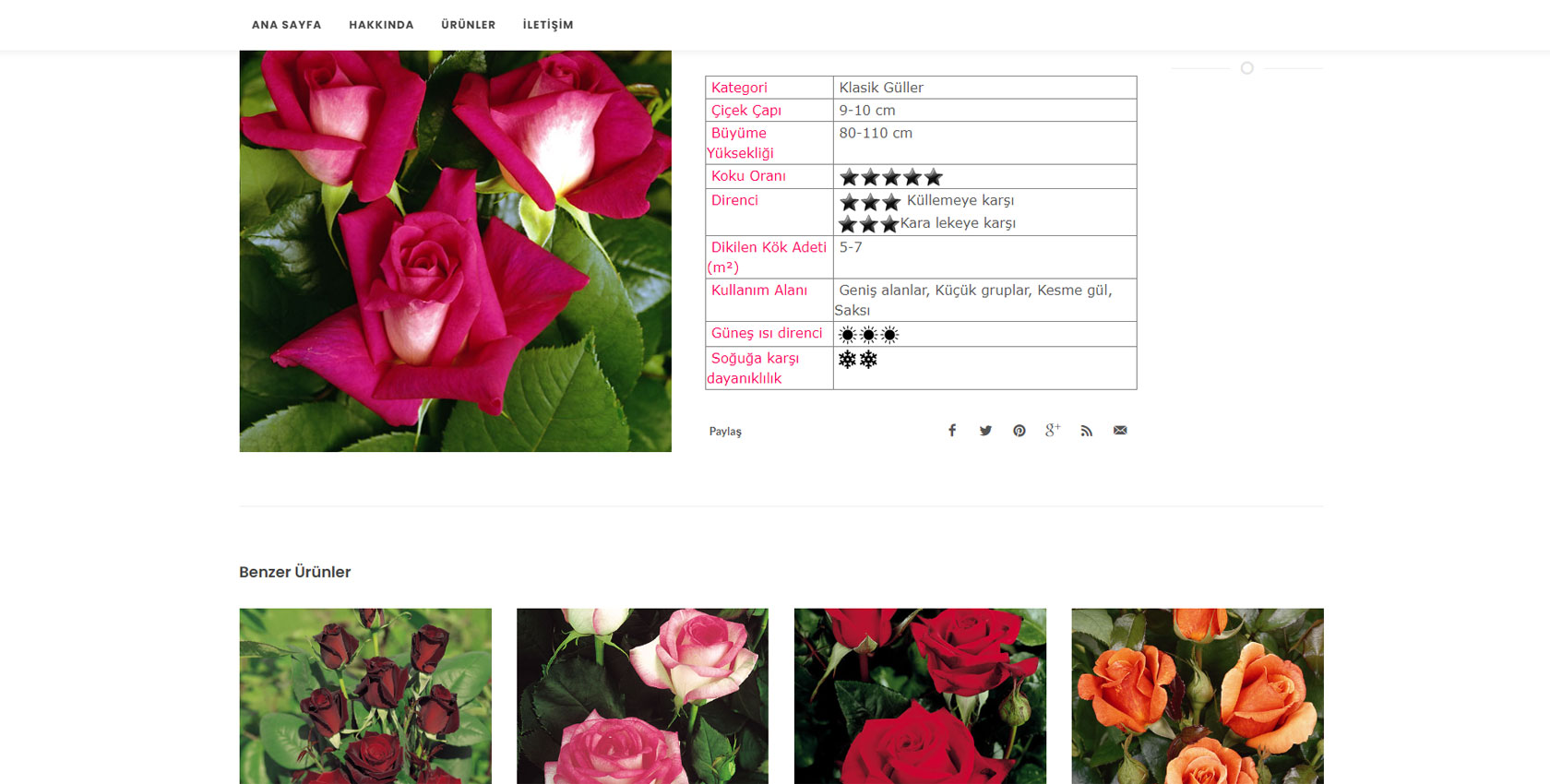
Task: Click the five-star Koku Oranı rating
Action: 890,177
